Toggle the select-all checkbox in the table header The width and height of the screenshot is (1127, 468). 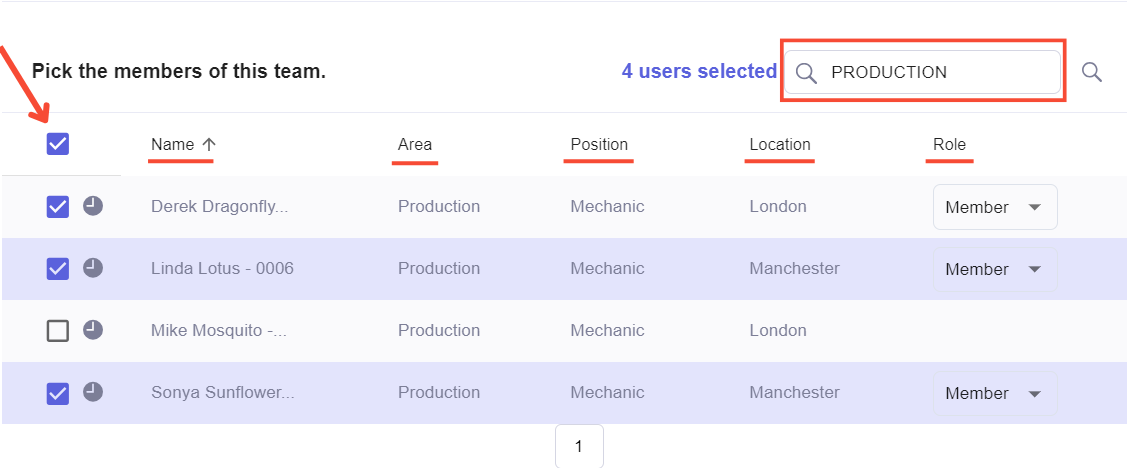click(x=58, y=144)
